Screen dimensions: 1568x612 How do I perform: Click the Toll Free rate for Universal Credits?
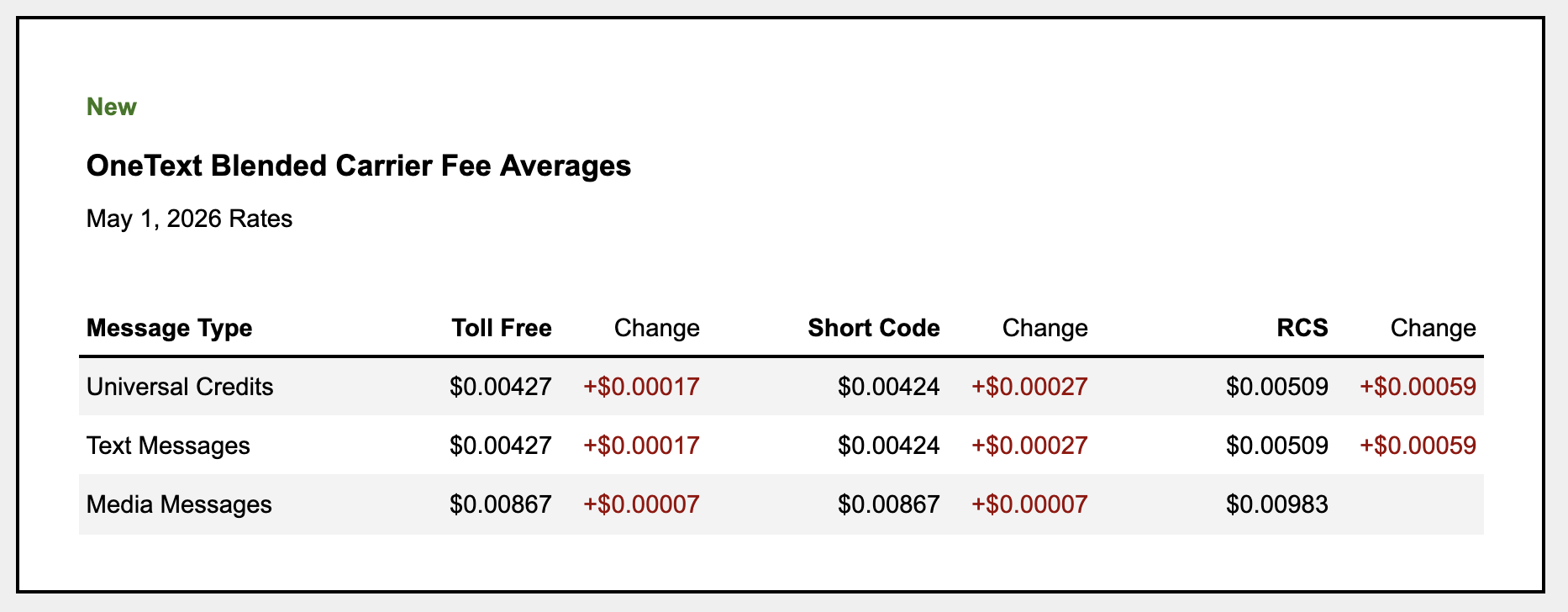(x=501, y=387)
